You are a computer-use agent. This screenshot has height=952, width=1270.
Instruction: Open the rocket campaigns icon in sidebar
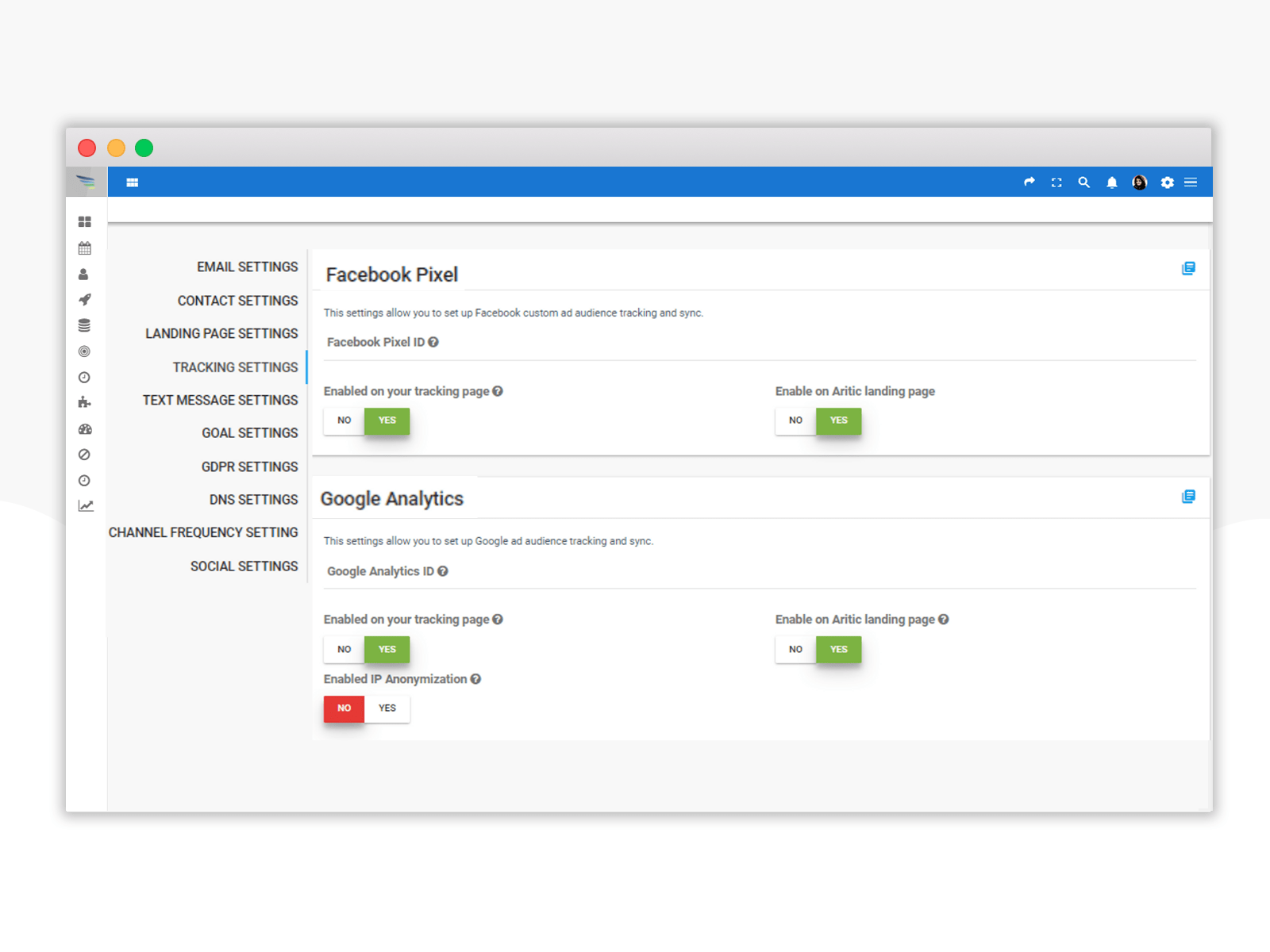(85, 300)
